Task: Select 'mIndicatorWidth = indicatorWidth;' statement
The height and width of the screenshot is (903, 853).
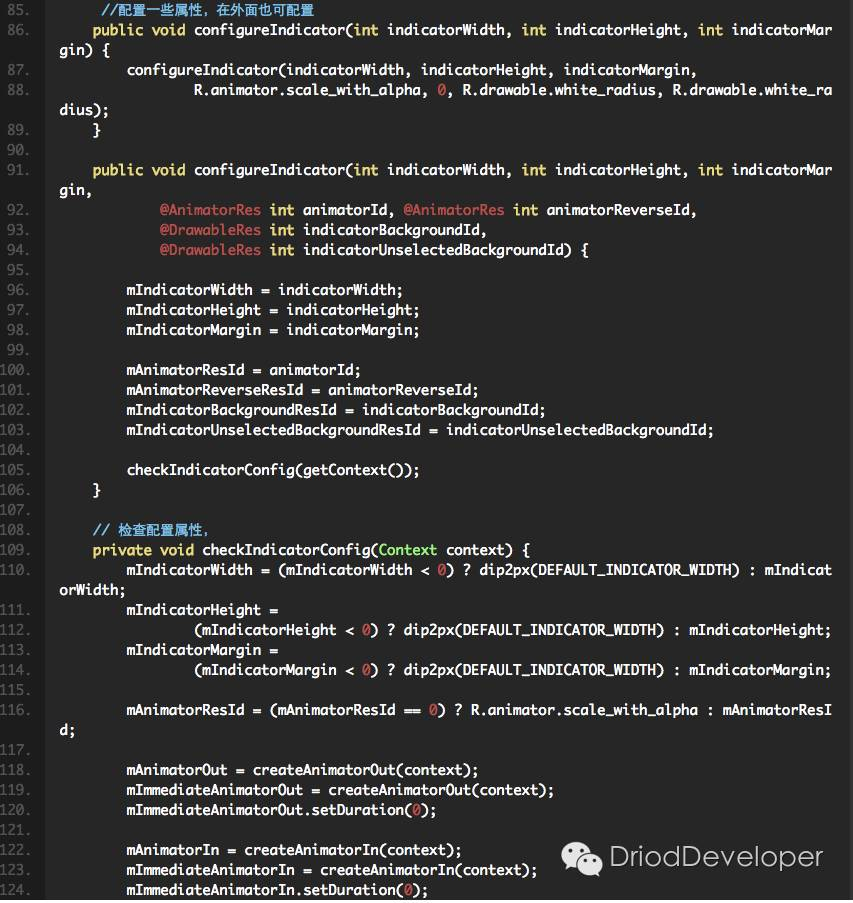Action: [264, 290]
